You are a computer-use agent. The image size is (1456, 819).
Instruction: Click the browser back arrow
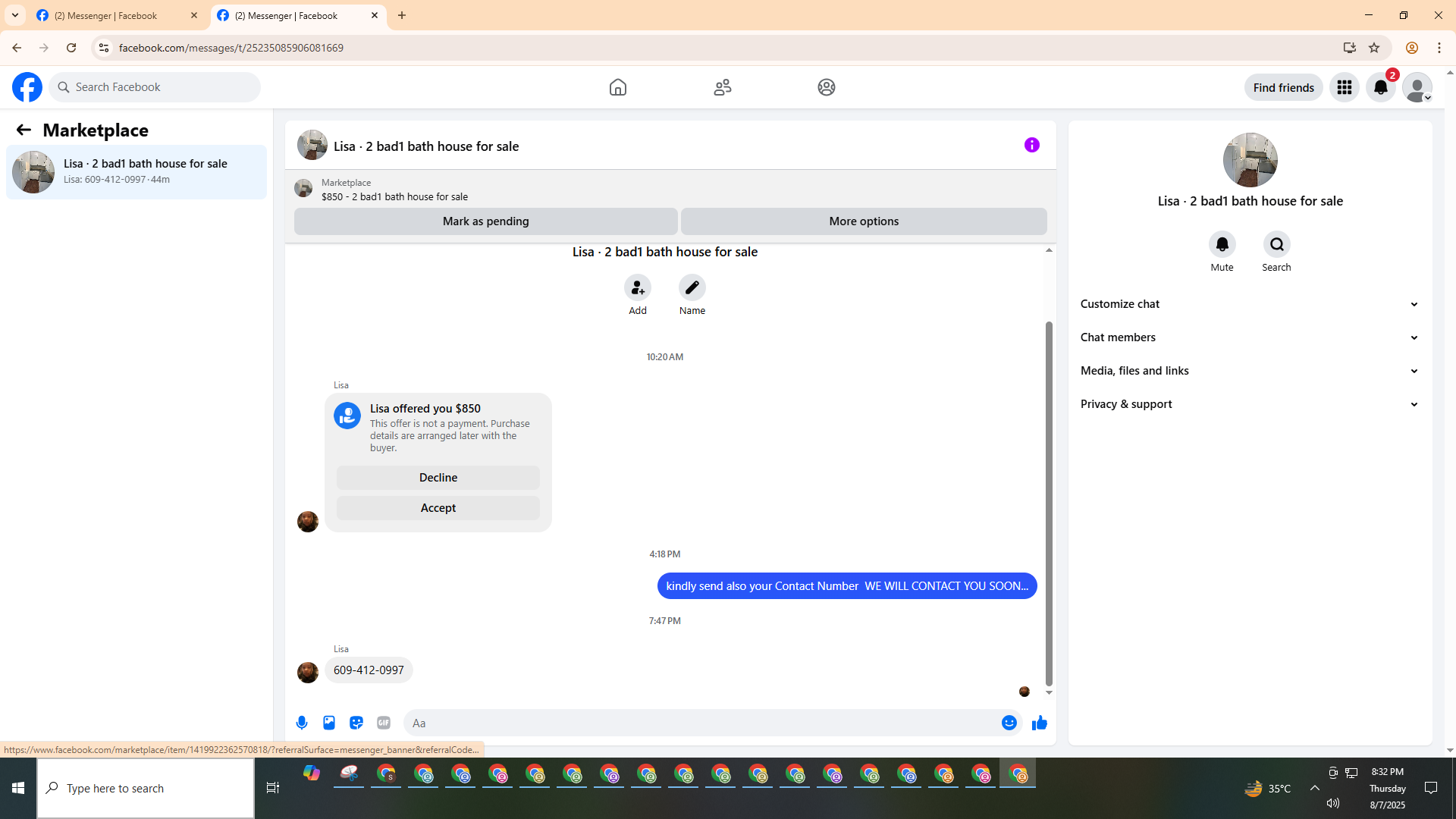click(x=17, y=48)
